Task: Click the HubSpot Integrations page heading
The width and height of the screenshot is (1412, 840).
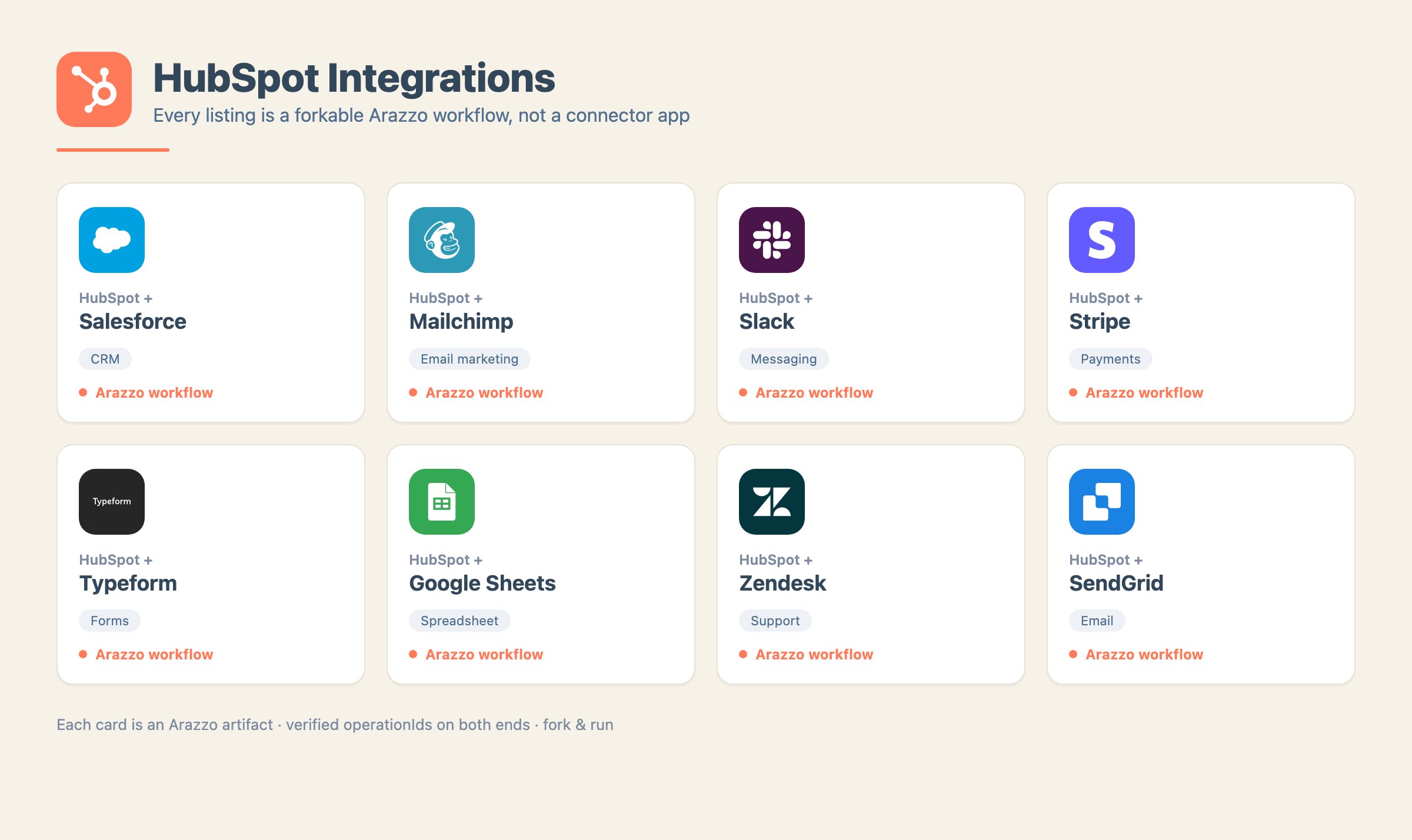Action: [354, 78]
